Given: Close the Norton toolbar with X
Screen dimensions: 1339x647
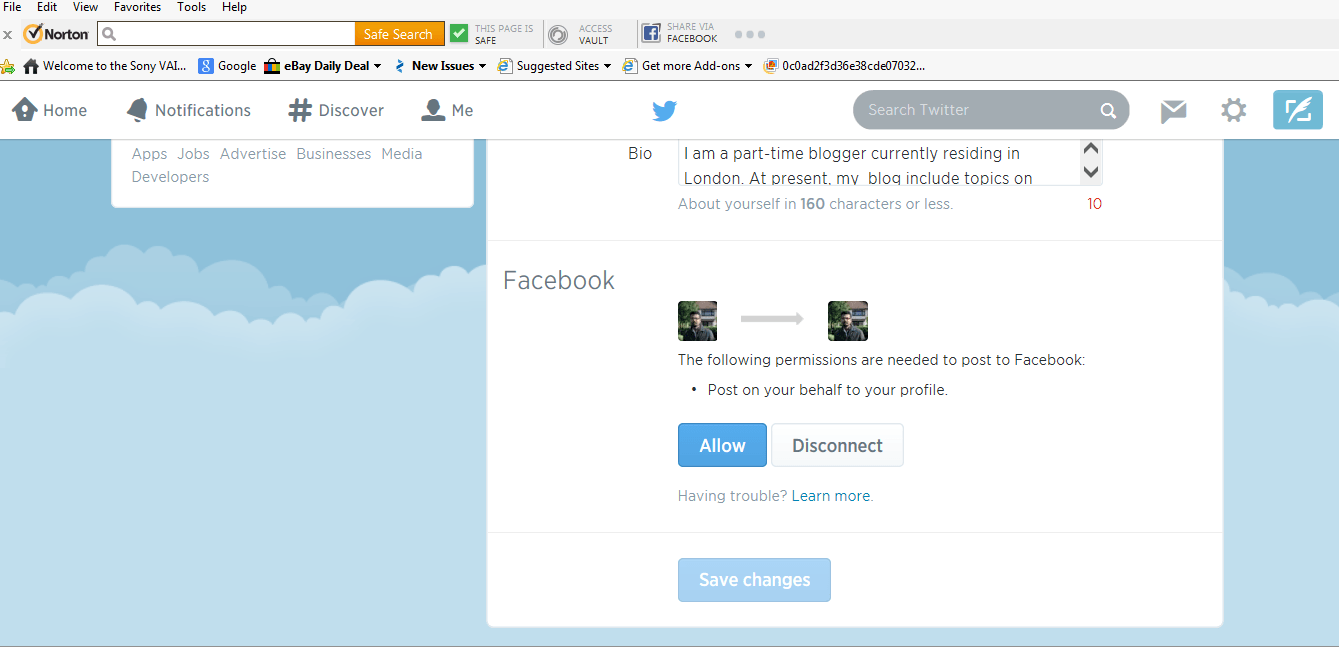Looking at the screenshot, I should click(x=8, y=35).
